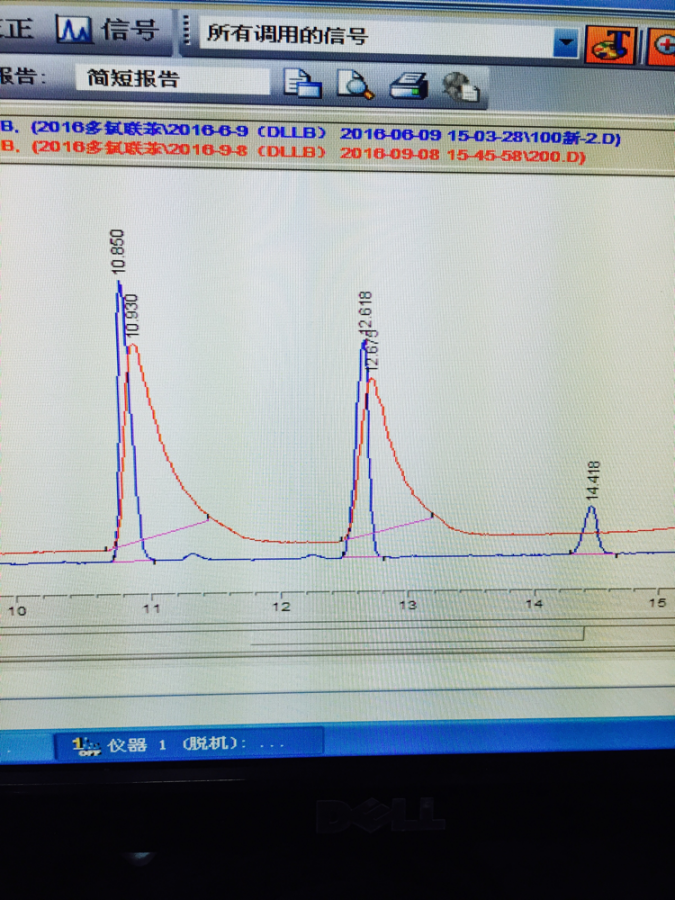Click the report to file icon
675x900 pixels.
pos(302,83)
